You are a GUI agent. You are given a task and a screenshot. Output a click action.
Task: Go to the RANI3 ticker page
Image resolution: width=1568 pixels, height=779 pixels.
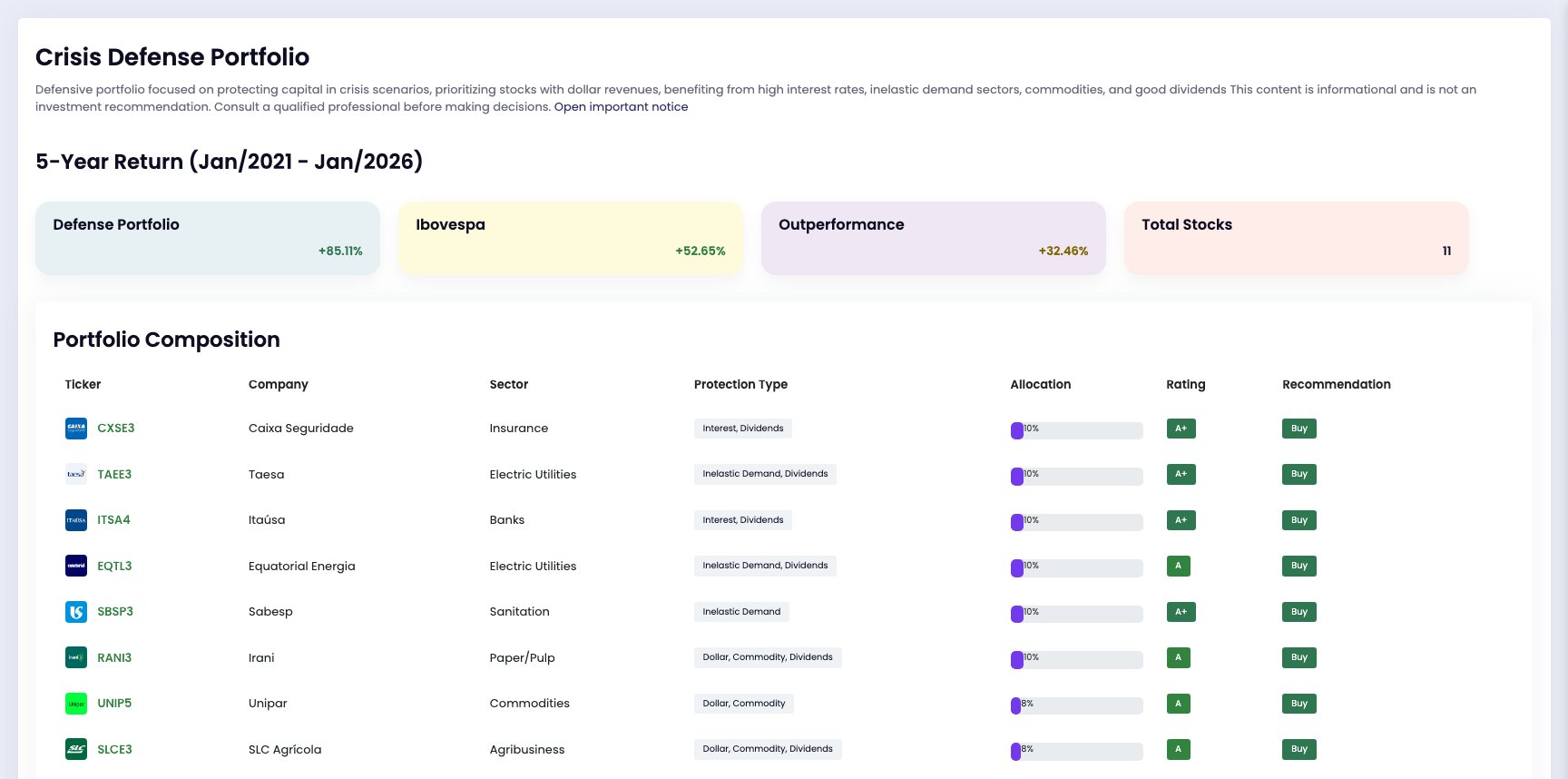tap(114, 657)
